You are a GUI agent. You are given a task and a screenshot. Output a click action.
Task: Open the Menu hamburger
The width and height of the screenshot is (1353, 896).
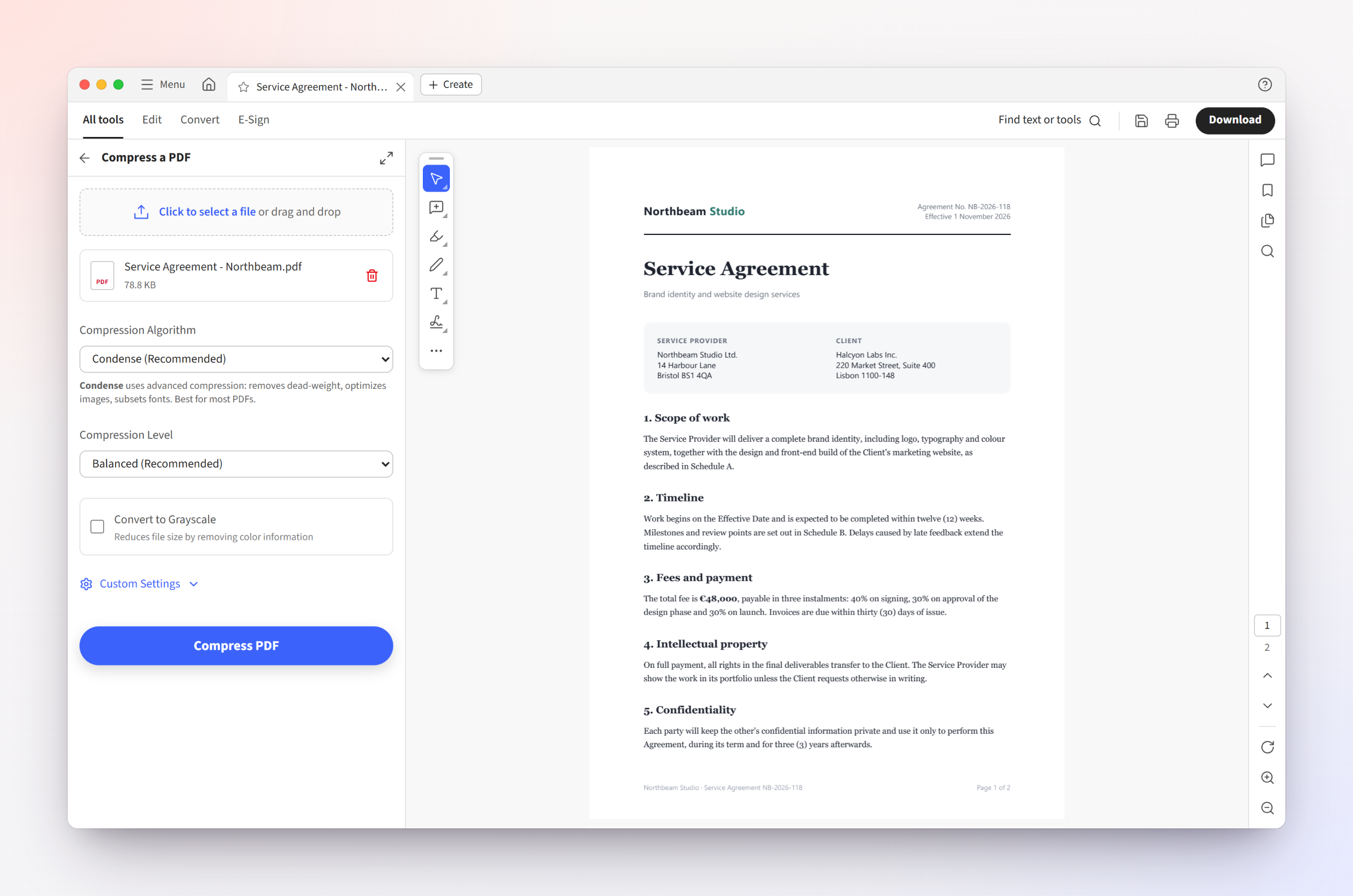(163, 85)
